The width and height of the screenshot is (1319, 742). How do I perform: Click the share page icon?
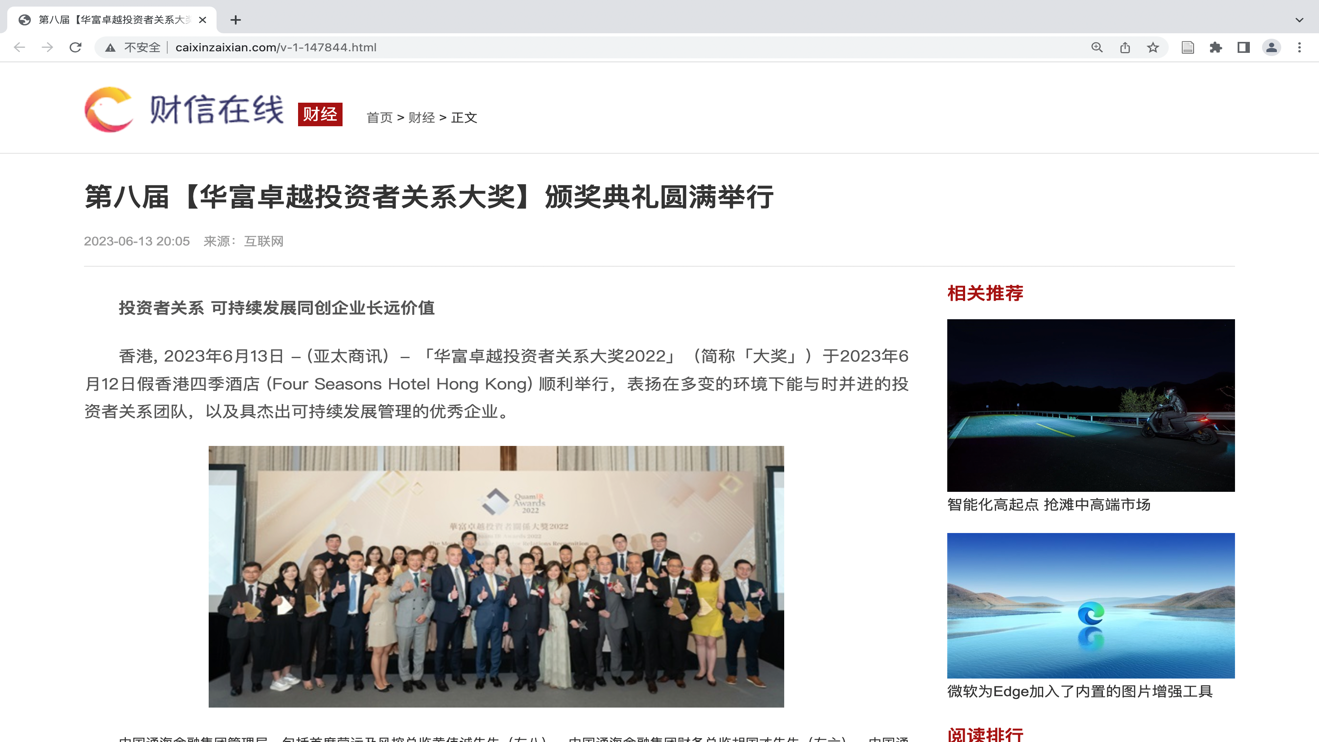coord(1125,47)
